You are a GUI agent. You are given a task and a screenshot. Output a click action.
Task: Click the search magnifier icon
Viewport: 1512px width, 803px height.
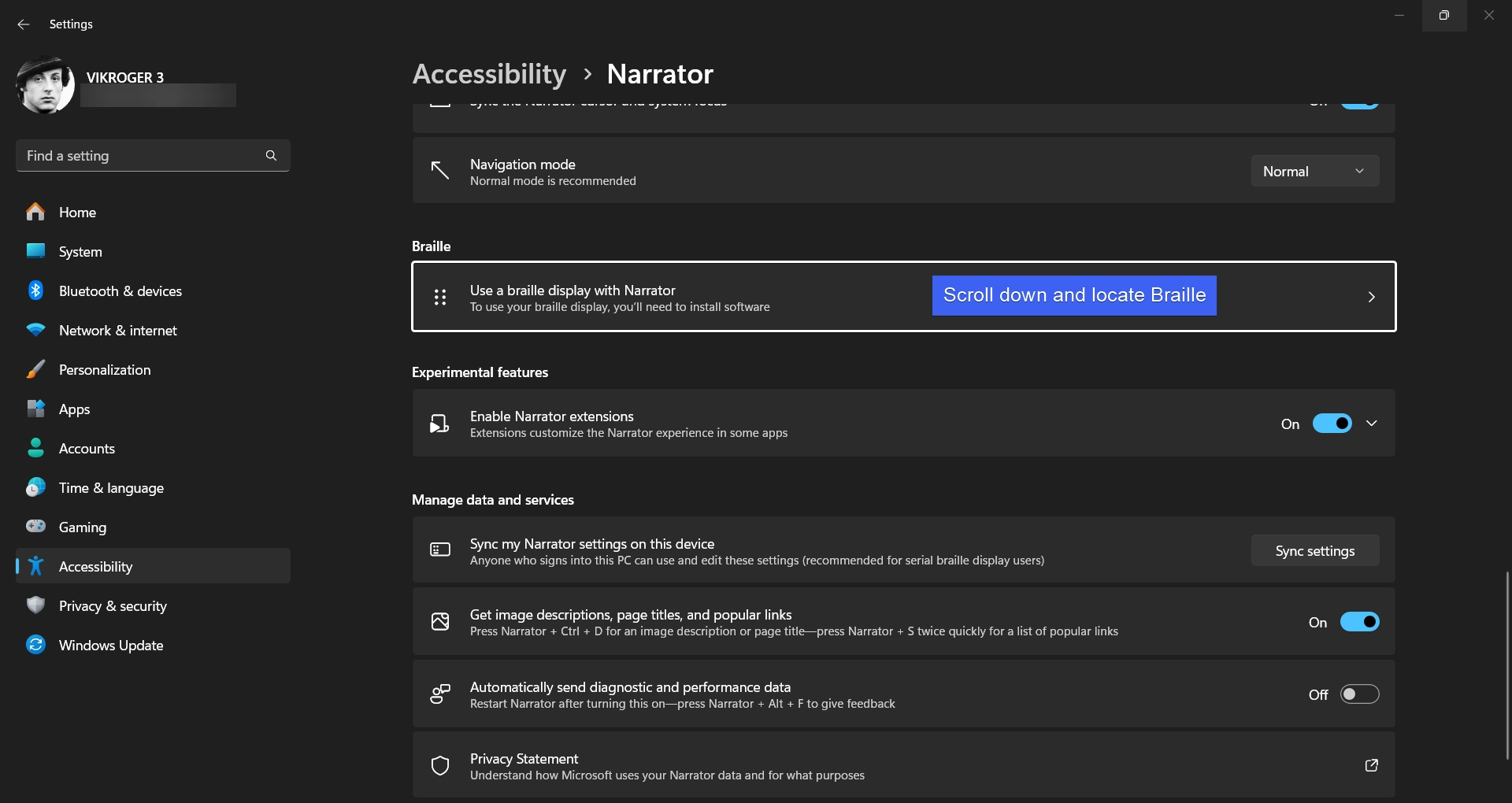271,156
